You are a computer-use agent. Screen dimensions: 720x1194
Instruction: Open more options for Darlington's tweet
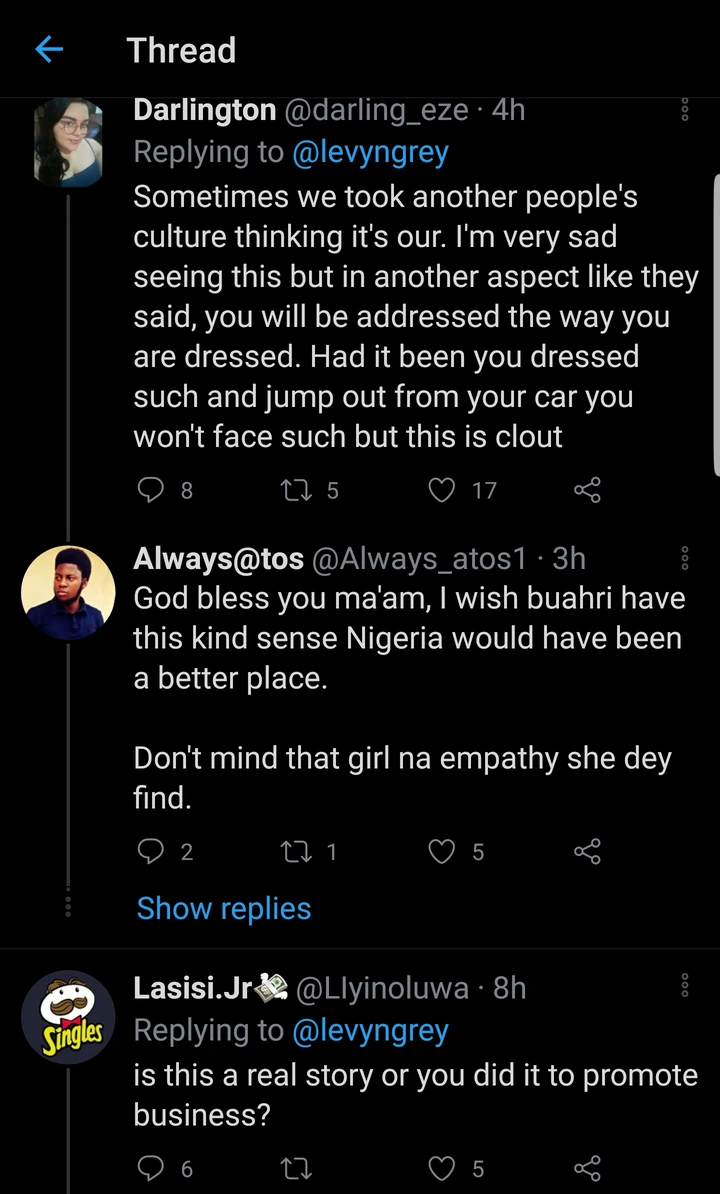(685, 110)
